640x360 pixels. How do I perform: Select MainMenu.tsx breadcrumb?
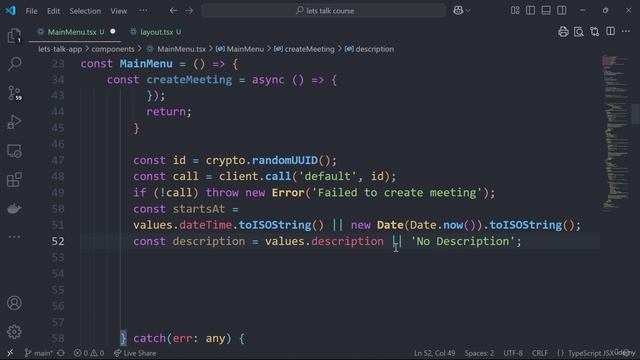click(x=181, y=49)
